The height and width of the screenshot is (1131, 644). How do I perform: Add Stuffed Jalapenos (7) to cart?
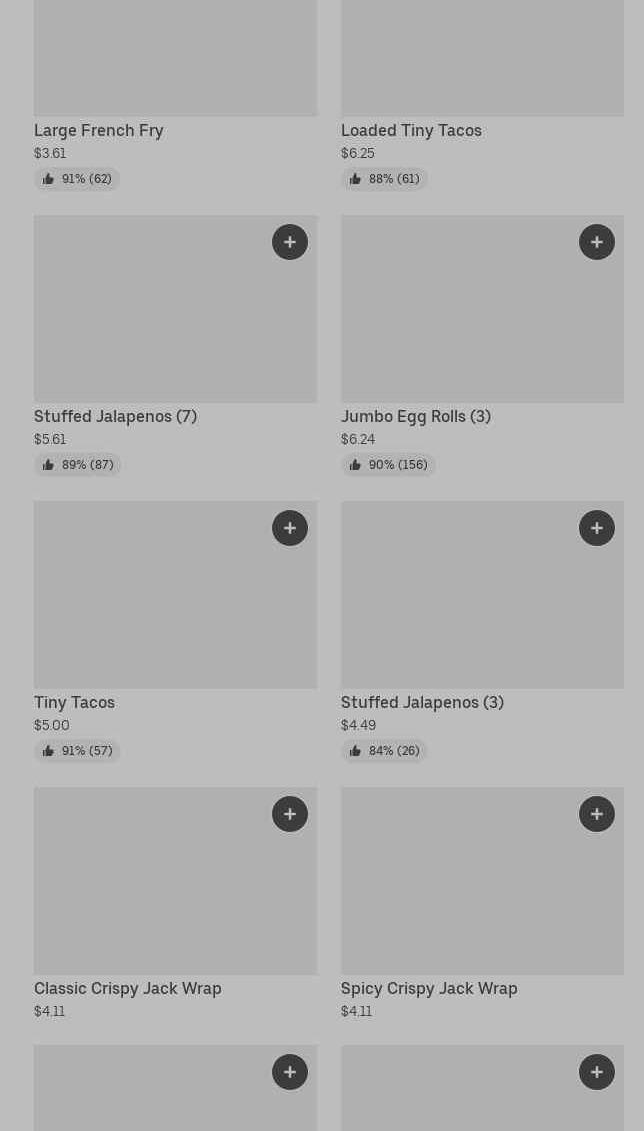pos(290,242)
